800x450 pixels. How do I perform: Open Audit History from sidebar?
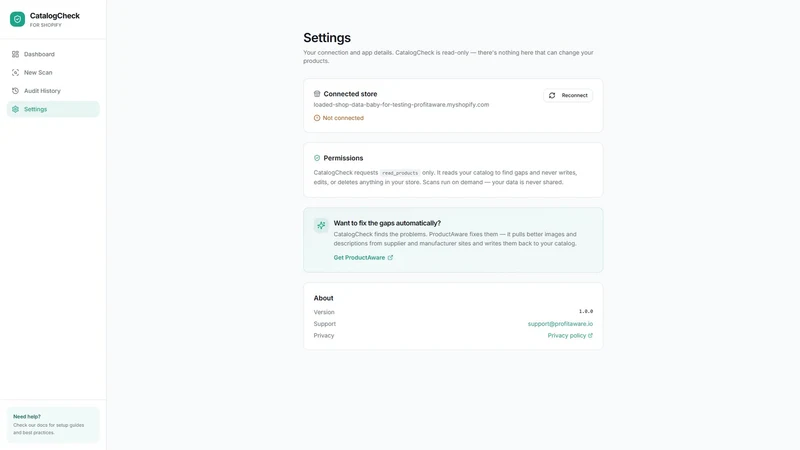coord(53,91)
